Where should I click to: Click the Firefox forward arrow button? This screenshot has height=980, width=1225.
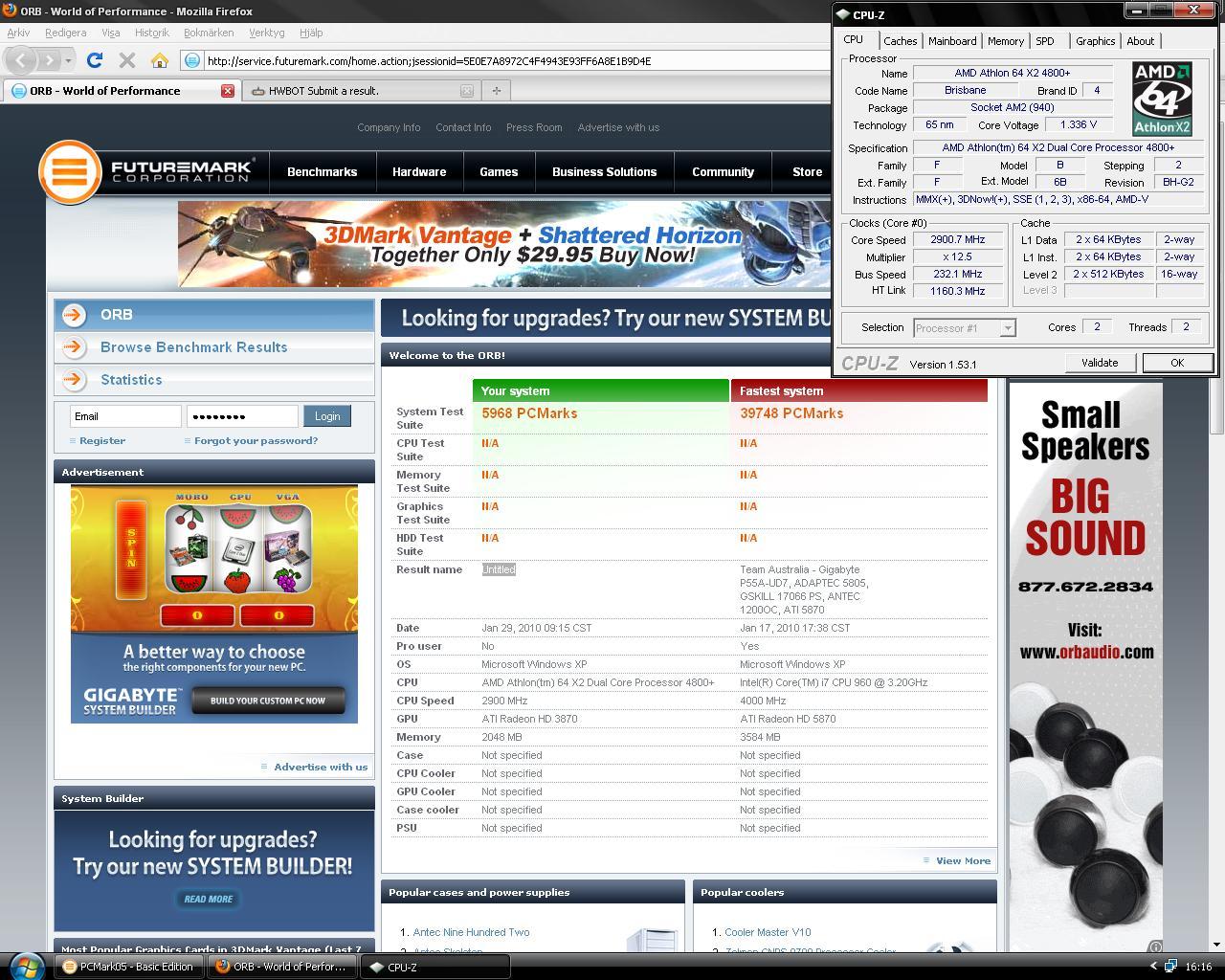[x=49, y=60]
